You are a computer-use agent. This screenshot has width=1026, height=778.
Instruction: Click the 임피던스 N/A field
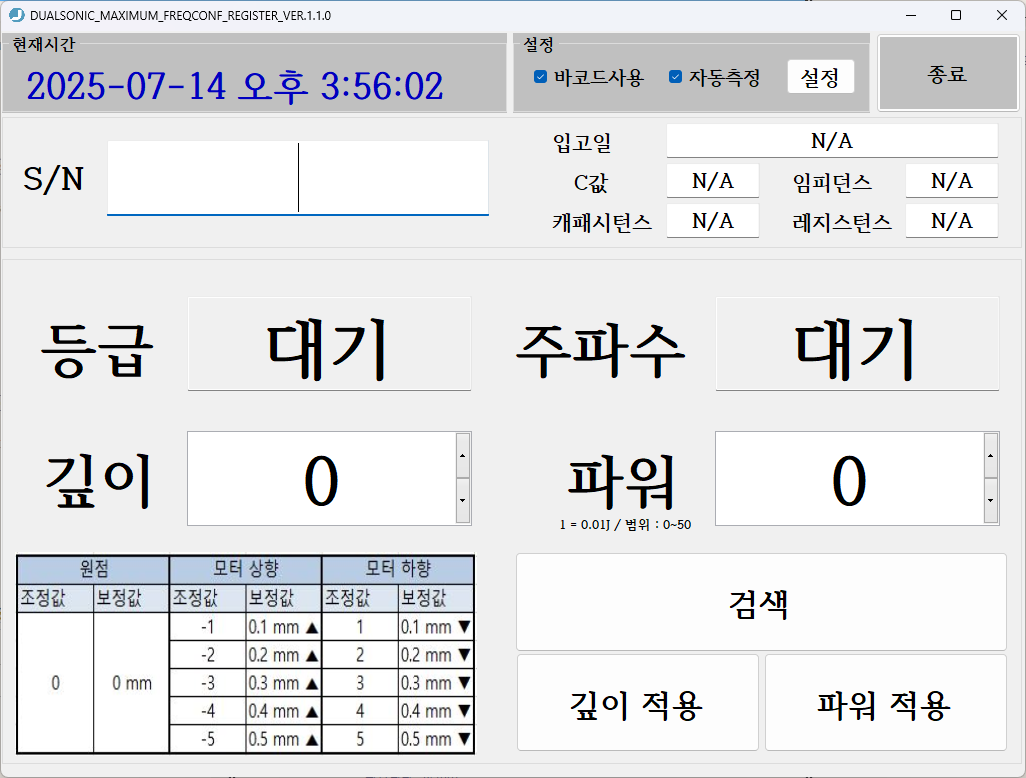(951, 180)
